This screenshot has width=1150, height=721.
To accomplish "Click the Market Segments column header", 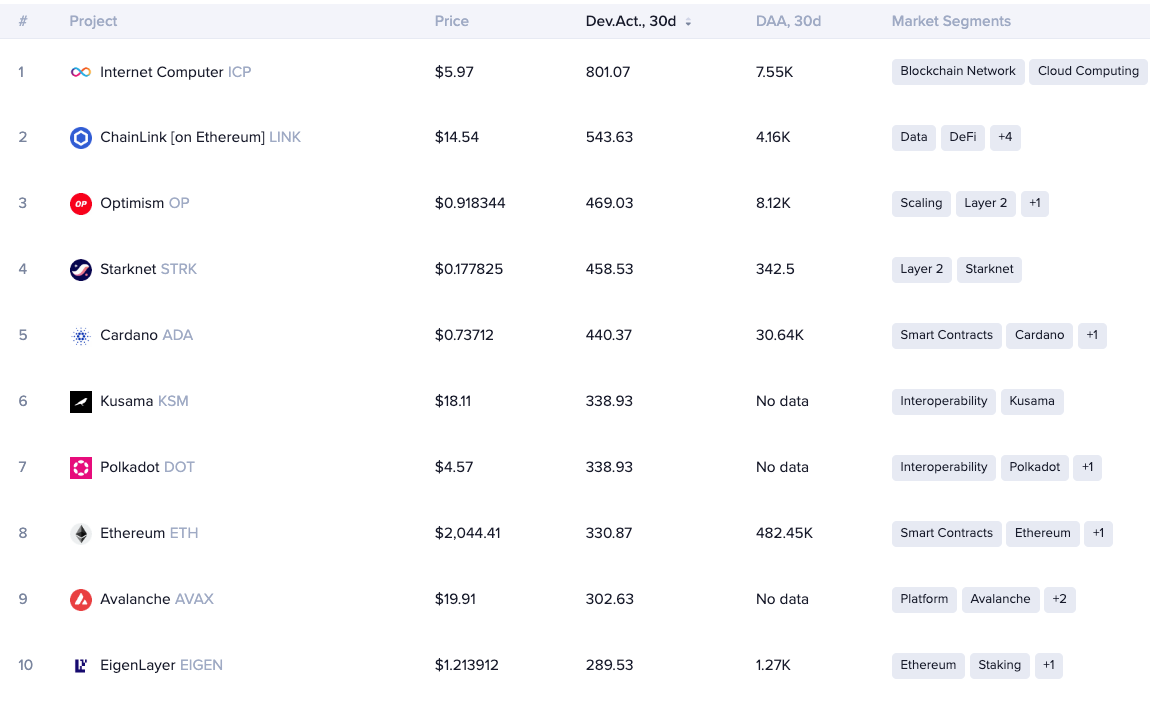I will pos(951,21).
